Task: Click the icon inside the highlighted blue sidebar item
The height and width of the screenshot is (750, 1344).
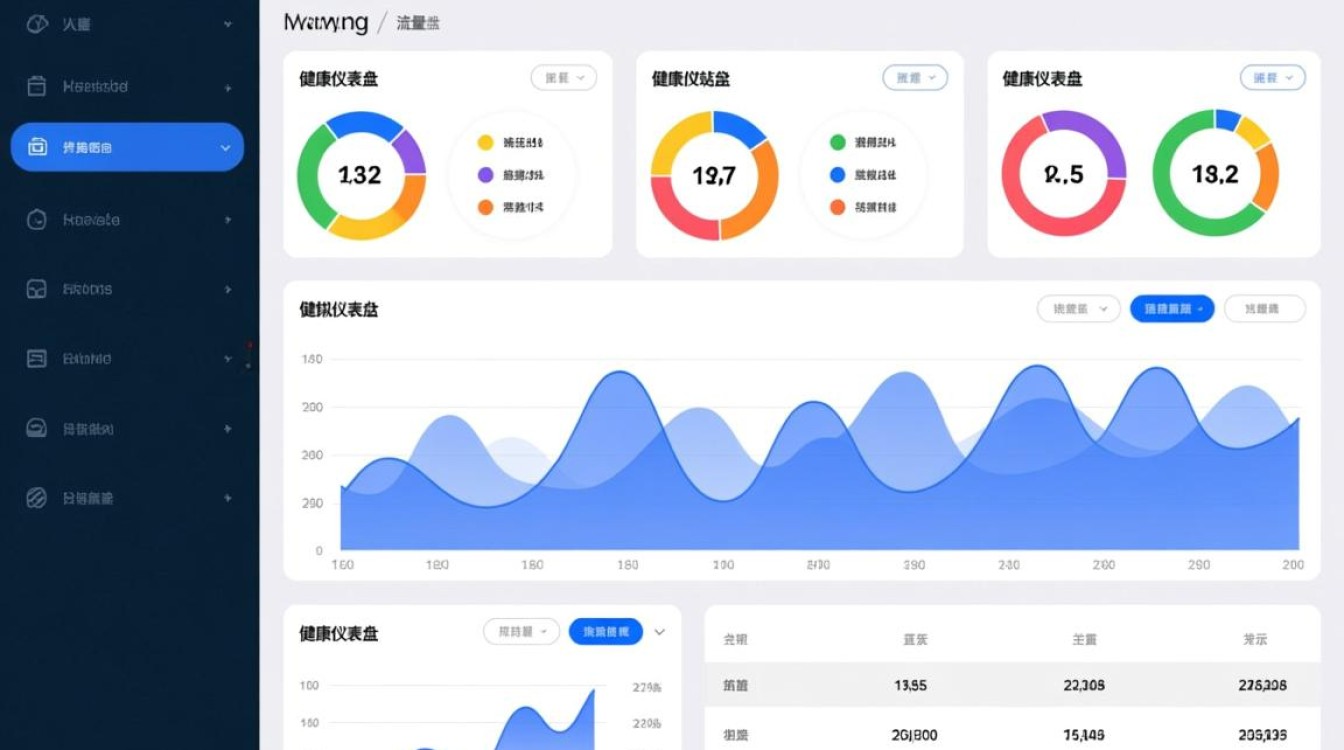Action: click(x=37, y=147)
